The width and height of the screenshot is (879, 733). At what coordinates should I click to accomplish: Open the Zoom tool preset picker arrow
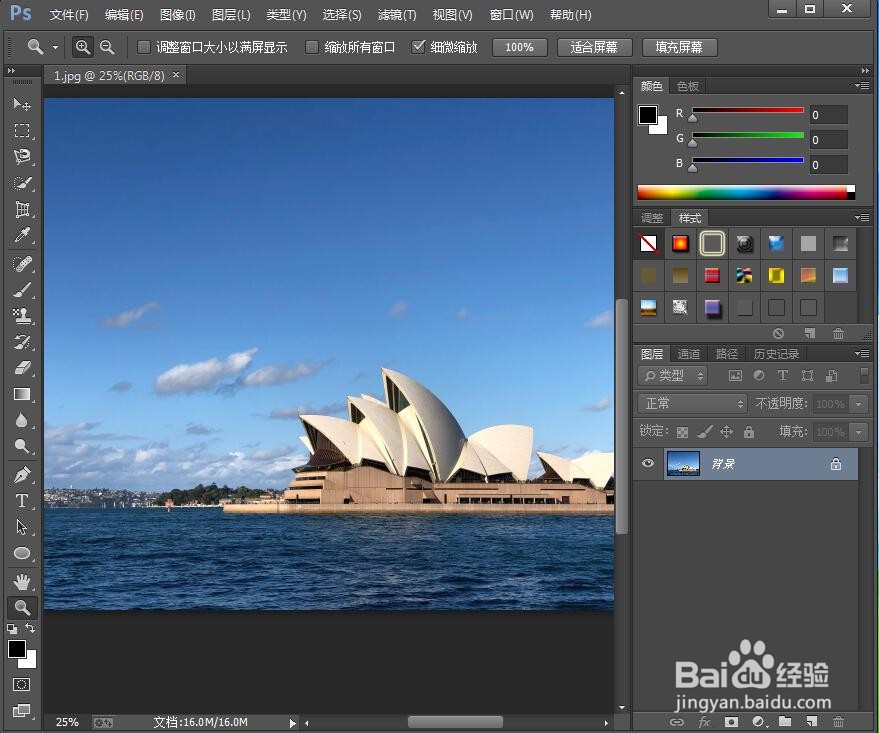(55, 48)
